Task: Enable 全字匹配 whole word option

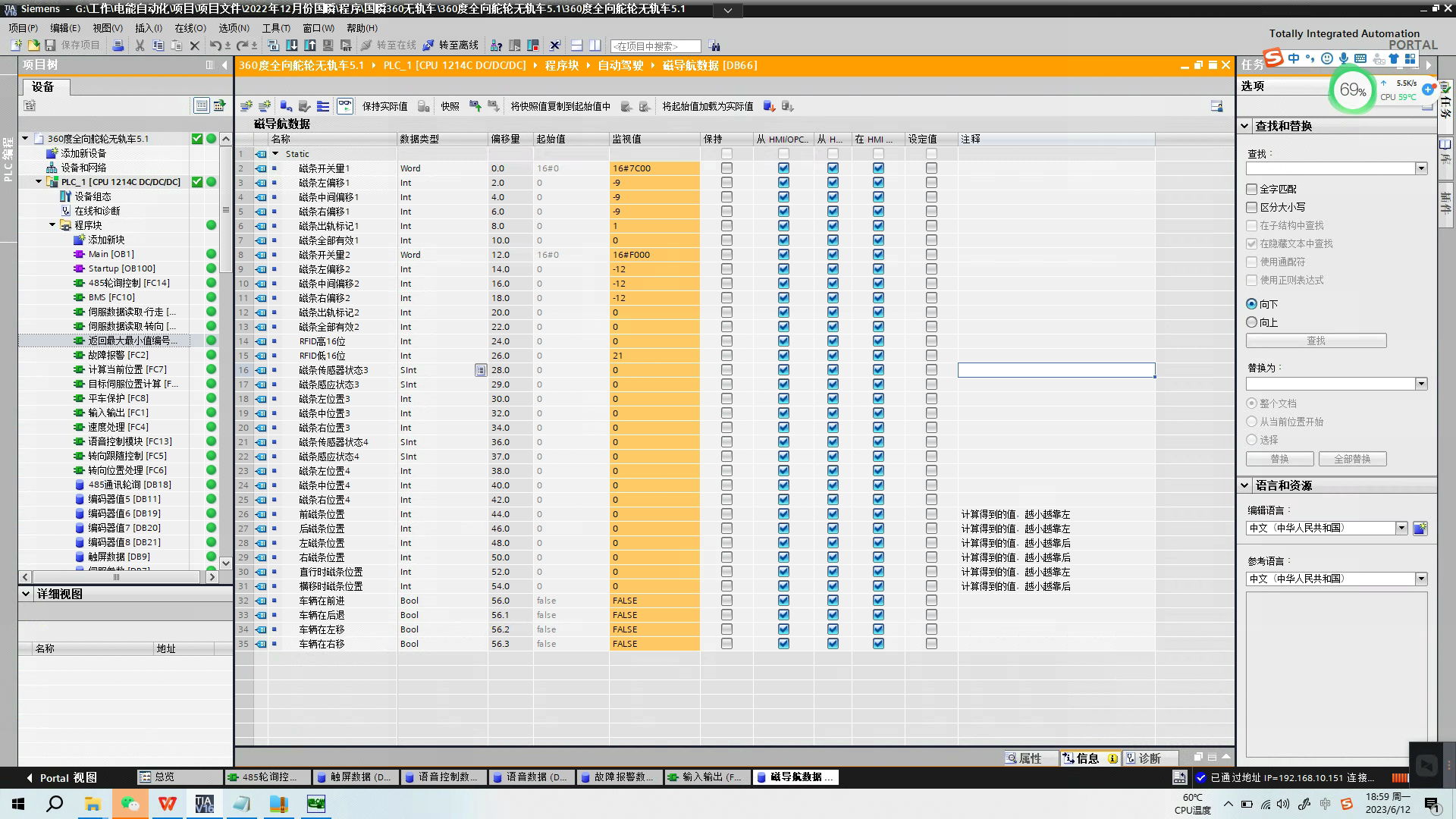Action: (x=1252, y=189)
